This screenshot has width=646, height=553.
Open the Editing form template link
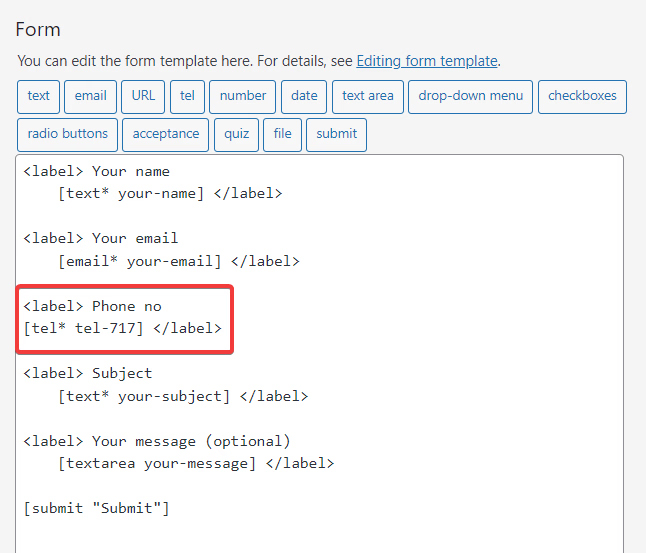click(427, 61)
